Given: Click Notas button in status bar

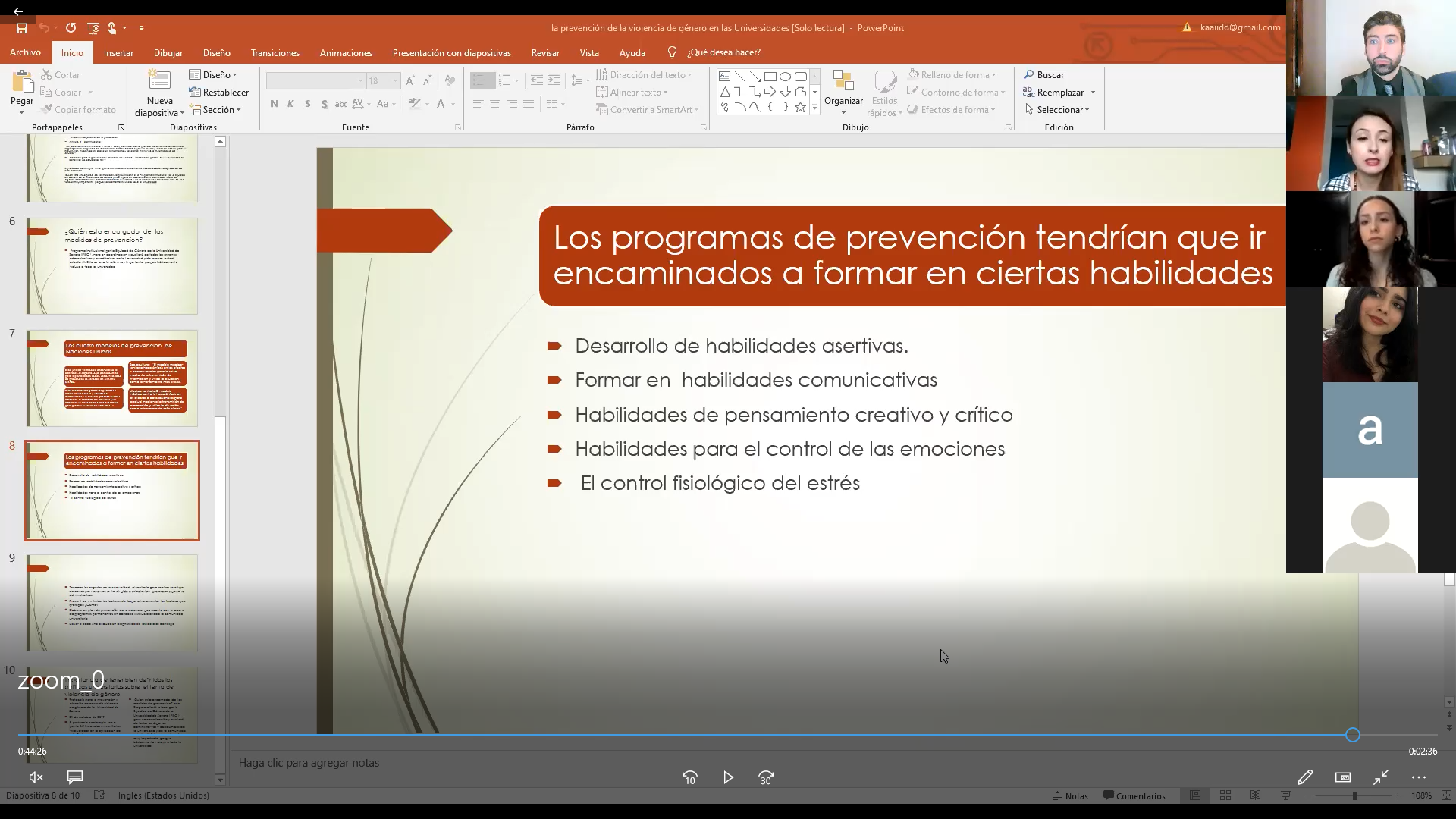Looking at the screenshot, I should 1070,795.
